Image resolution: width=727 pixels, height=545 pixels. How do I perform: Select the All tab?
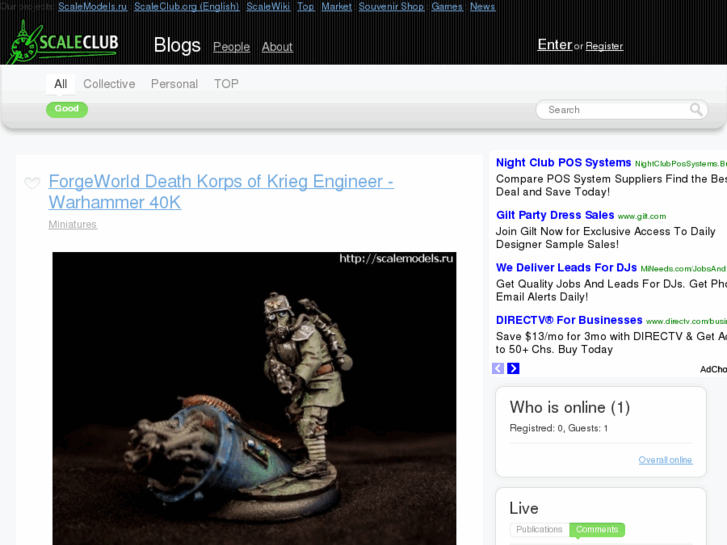click(61, 84)
